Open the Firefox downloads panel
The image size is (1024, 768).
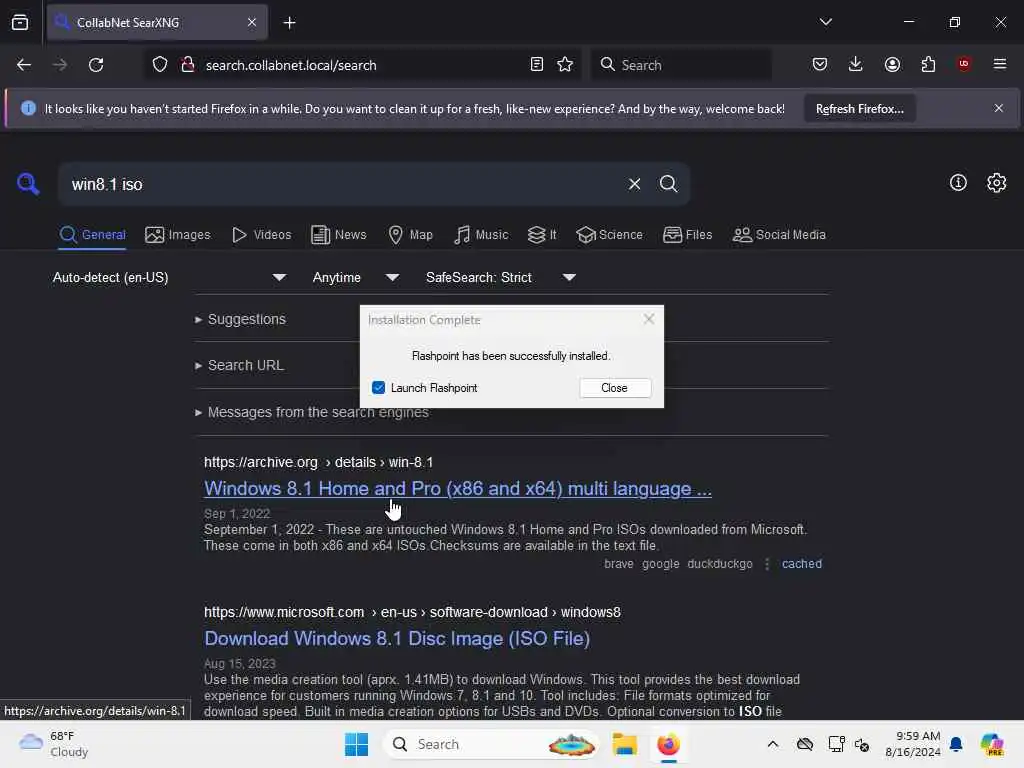click(856, 64)
